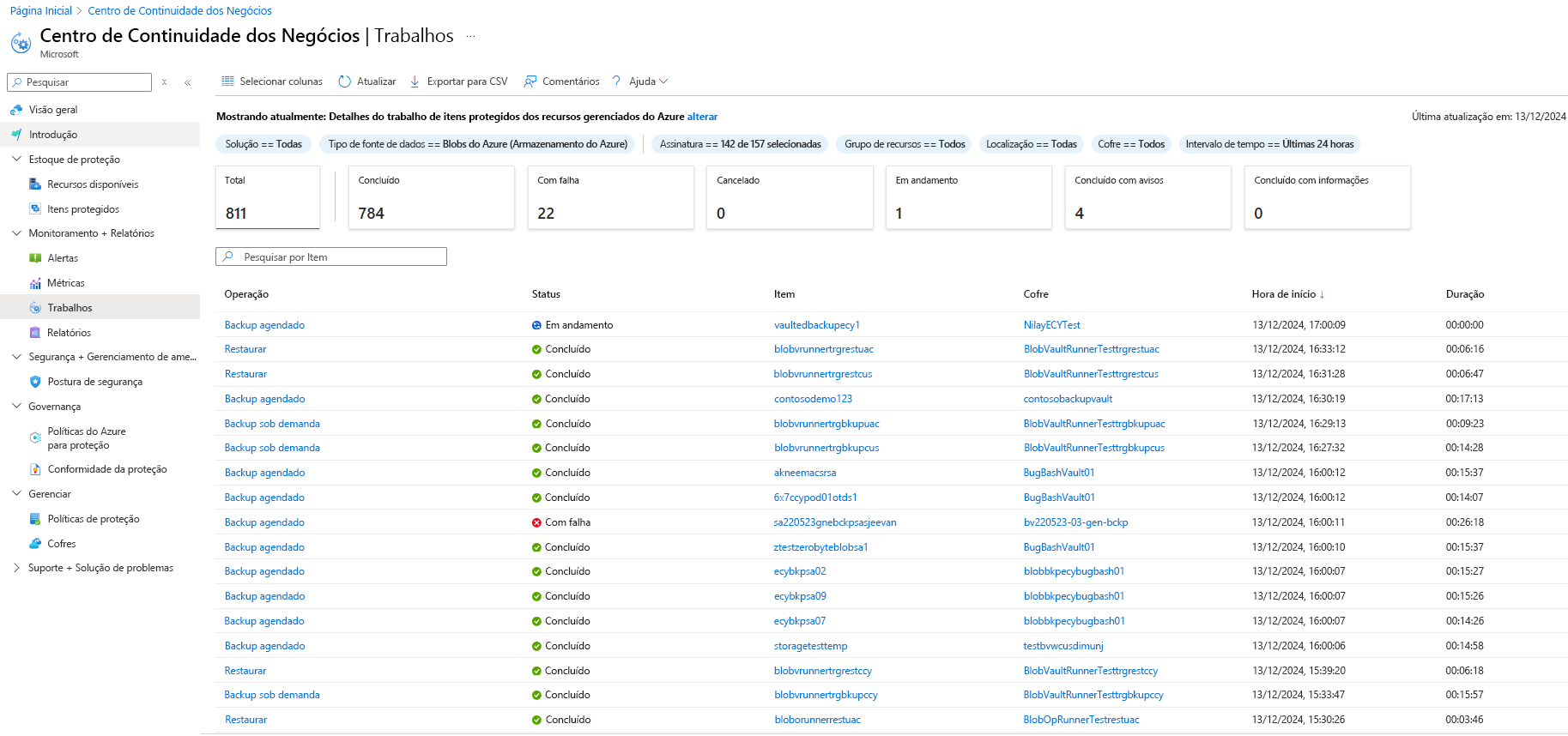1568x736 pixels.
Task: Open storagetesttemp item link
Action: pyautogui.click(x=810, y=646)
